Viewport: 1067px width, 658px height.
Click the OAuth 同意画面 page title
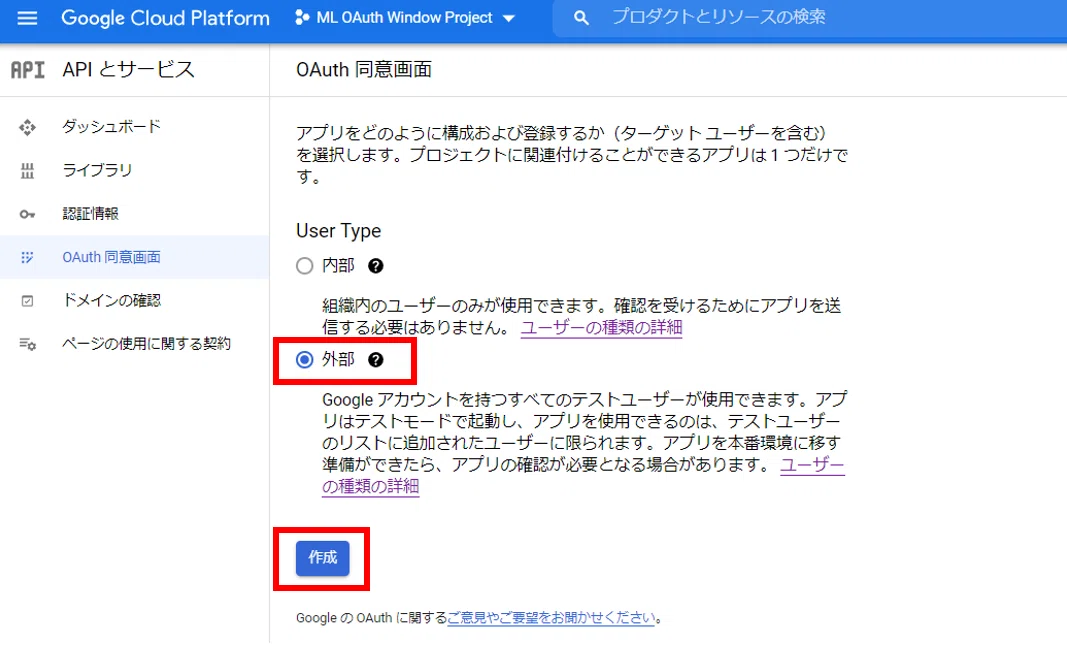364,69
